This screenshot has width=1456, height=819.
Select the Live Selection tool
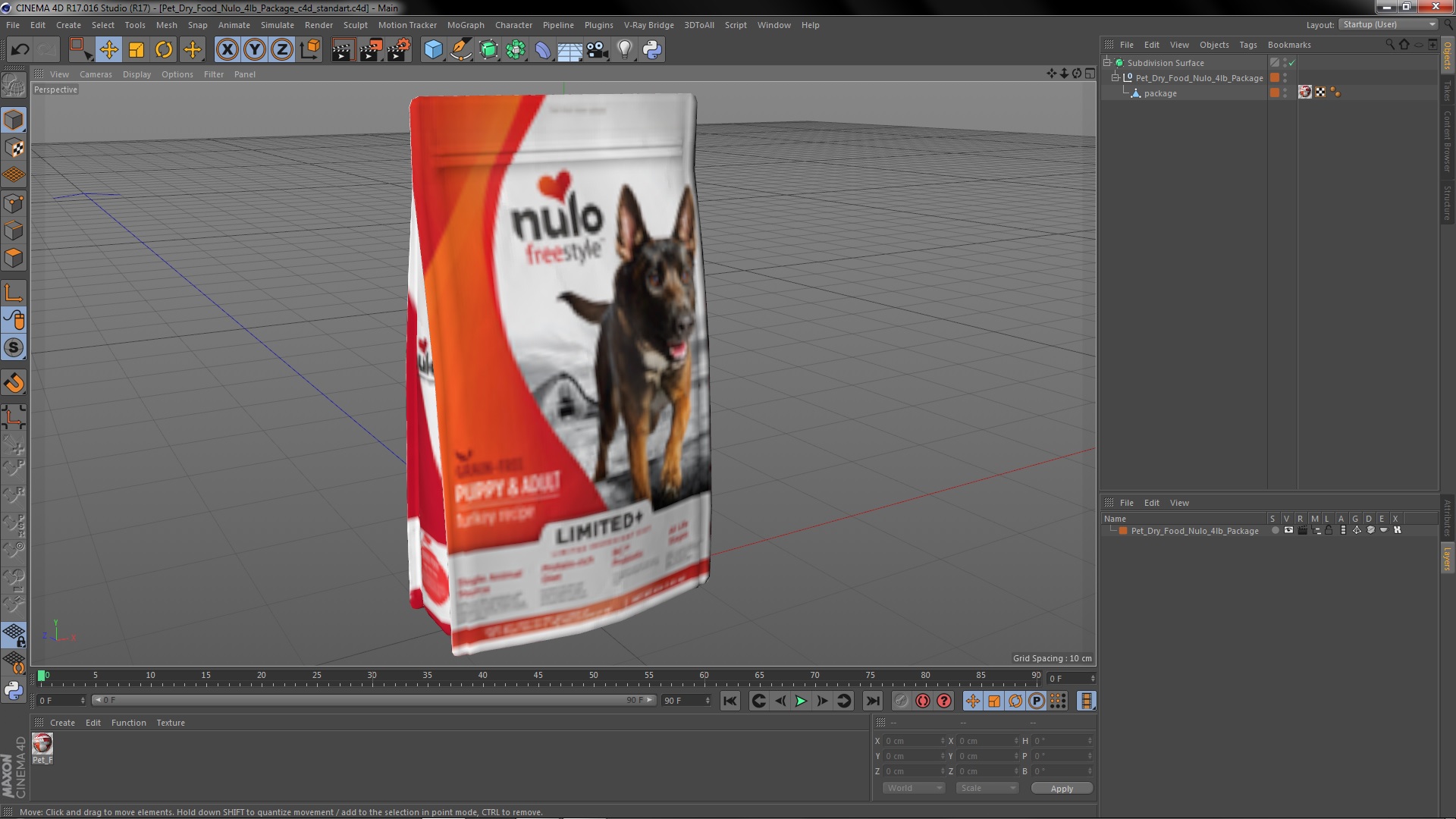(80, 50)
